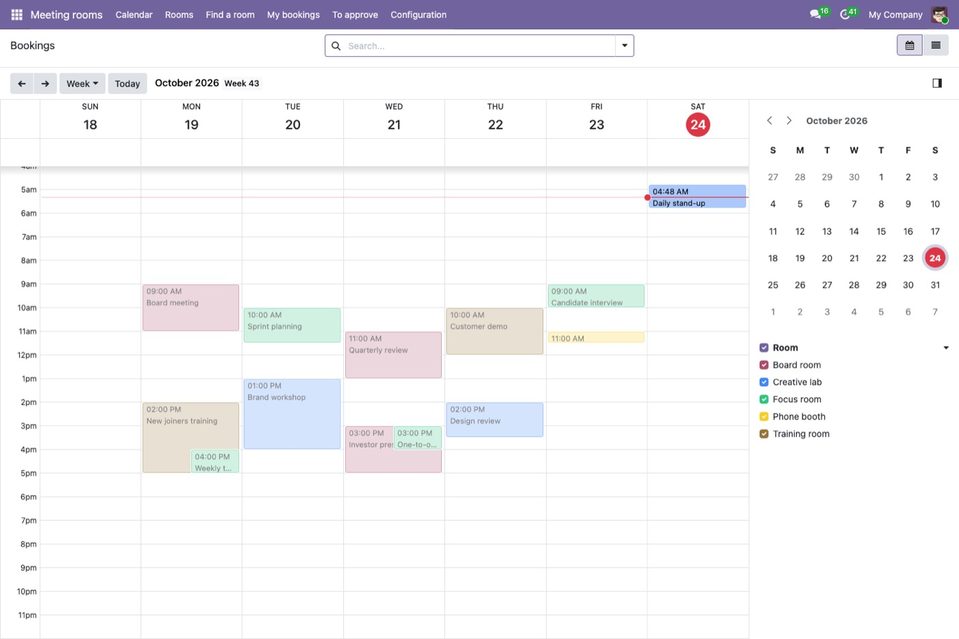
Task: Go to previous month in mini calendar
Action: point(769,120)
